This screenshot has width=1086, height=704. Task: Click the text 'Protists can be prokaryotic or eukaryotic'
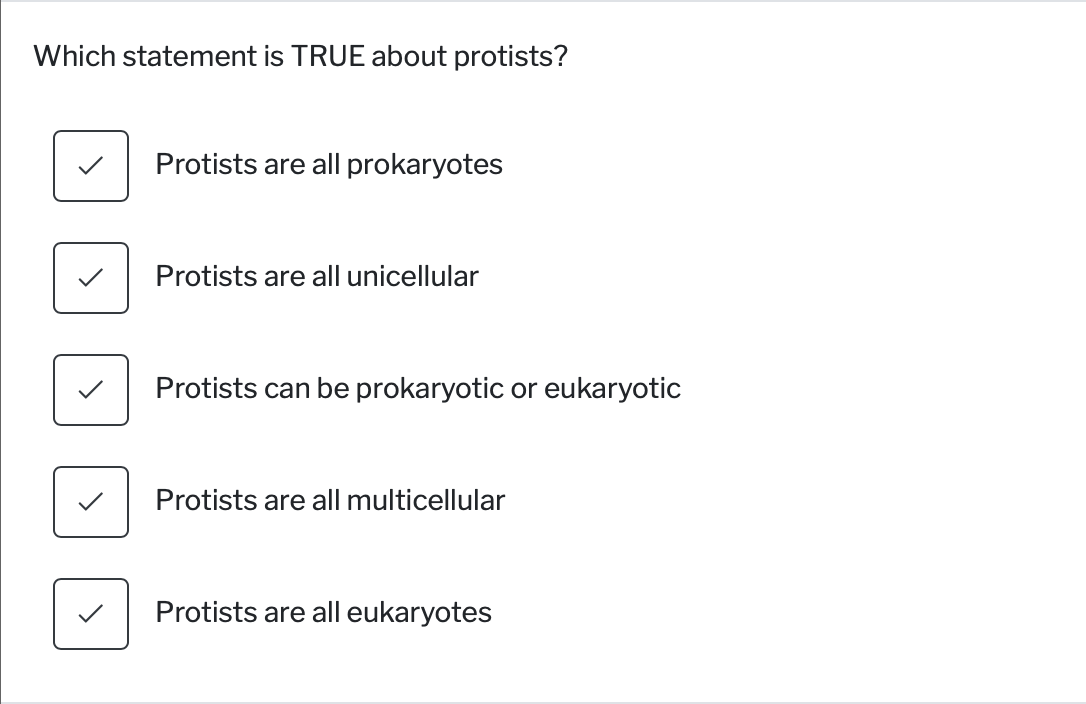point(418,389)
